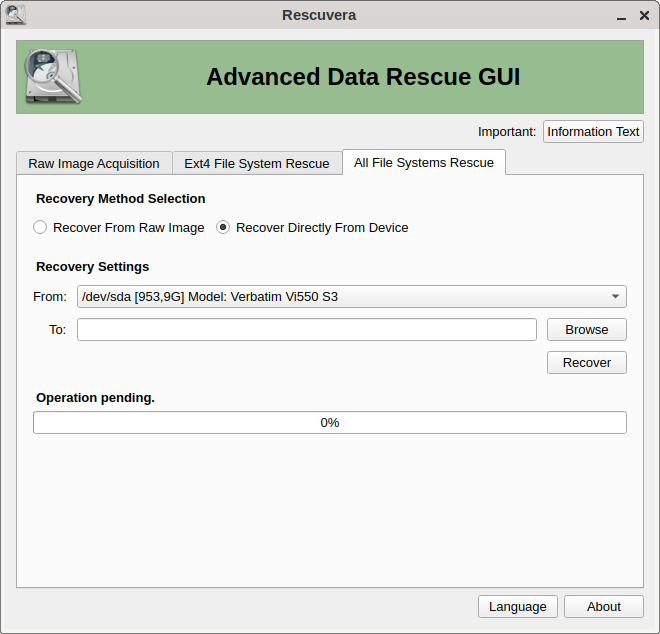The height and width of the screenshot is (634, 660).
Task: Open the About dialog
Action: click(x=603, y=606)
